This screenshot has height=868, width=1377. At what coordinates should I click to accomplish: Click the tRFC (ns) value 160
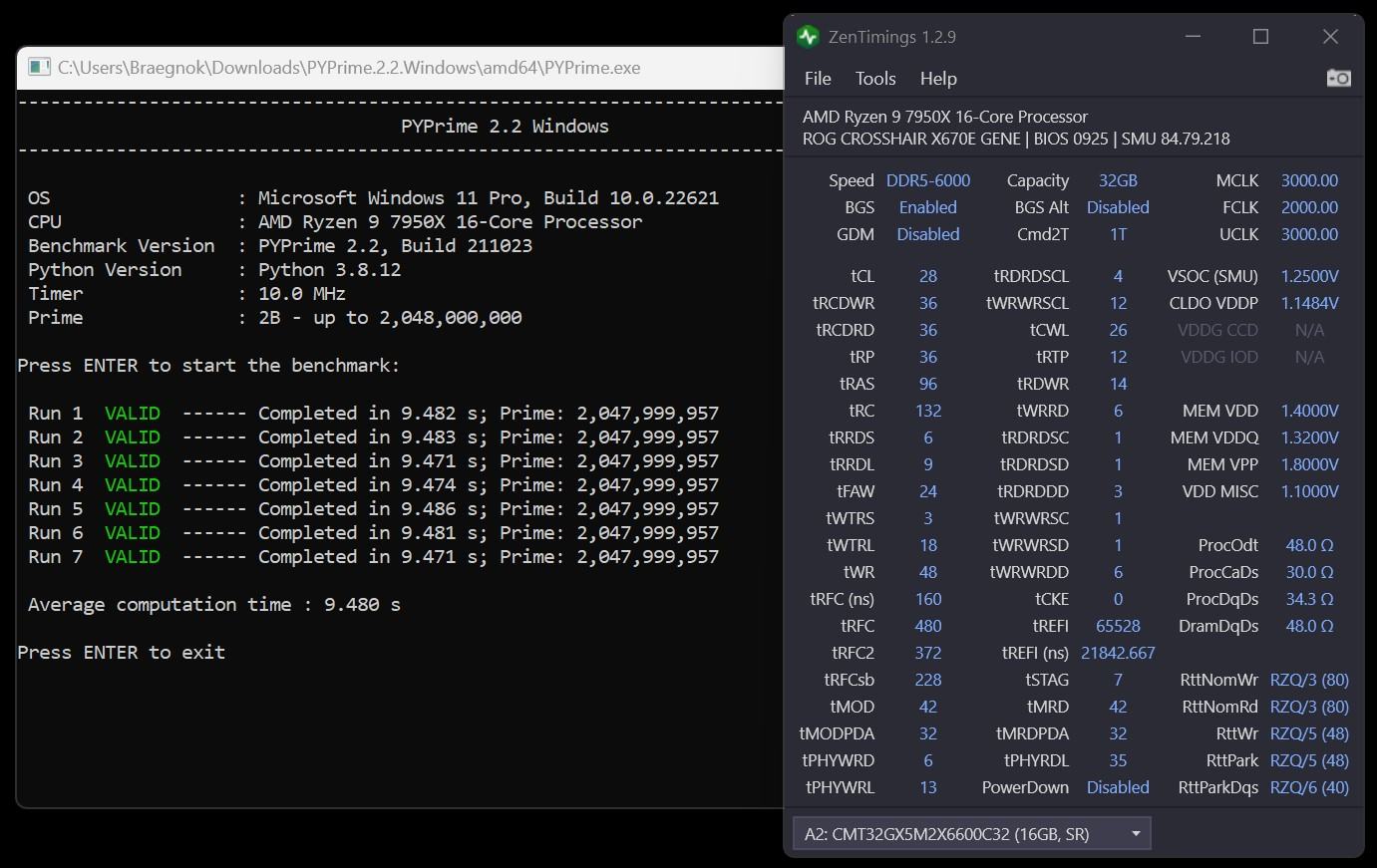[x=928, y=599]
